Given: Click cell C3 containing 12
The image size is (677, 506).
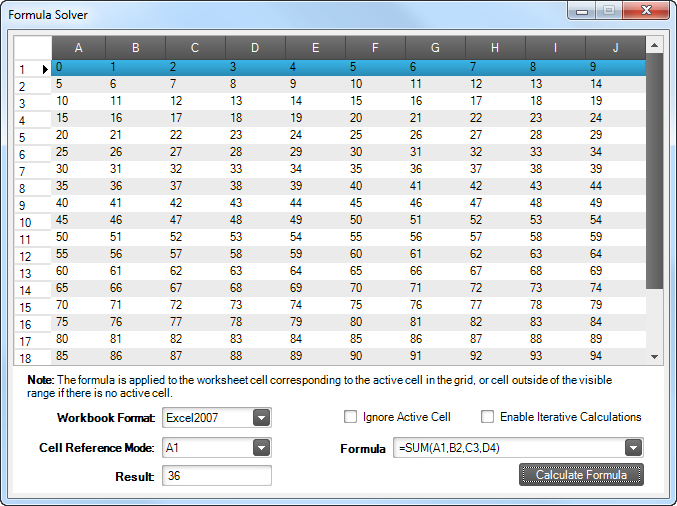Looking at the screenshot, I should (195, 101).
